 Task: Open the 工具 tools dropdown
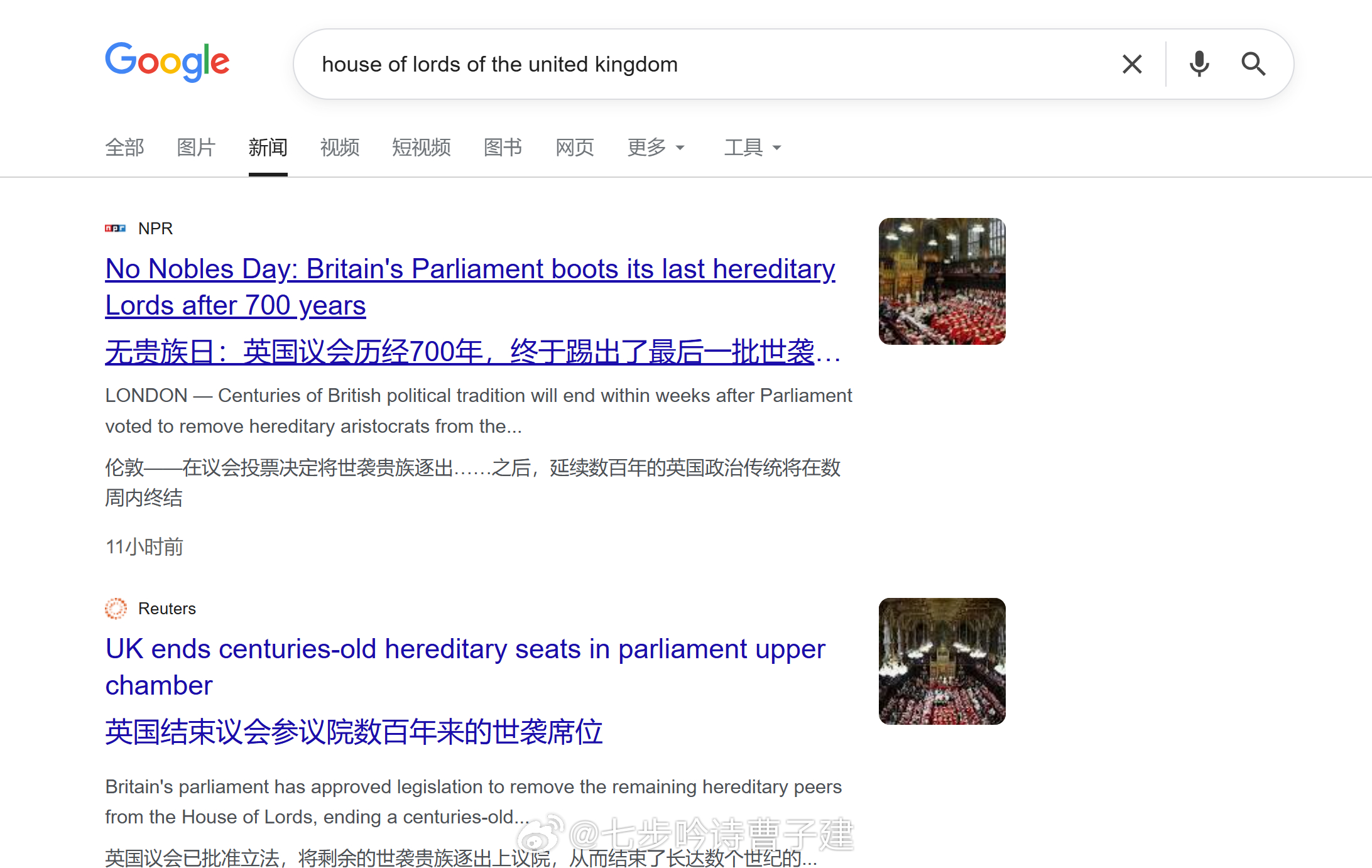pyautogui.click(x=753, y=148)
